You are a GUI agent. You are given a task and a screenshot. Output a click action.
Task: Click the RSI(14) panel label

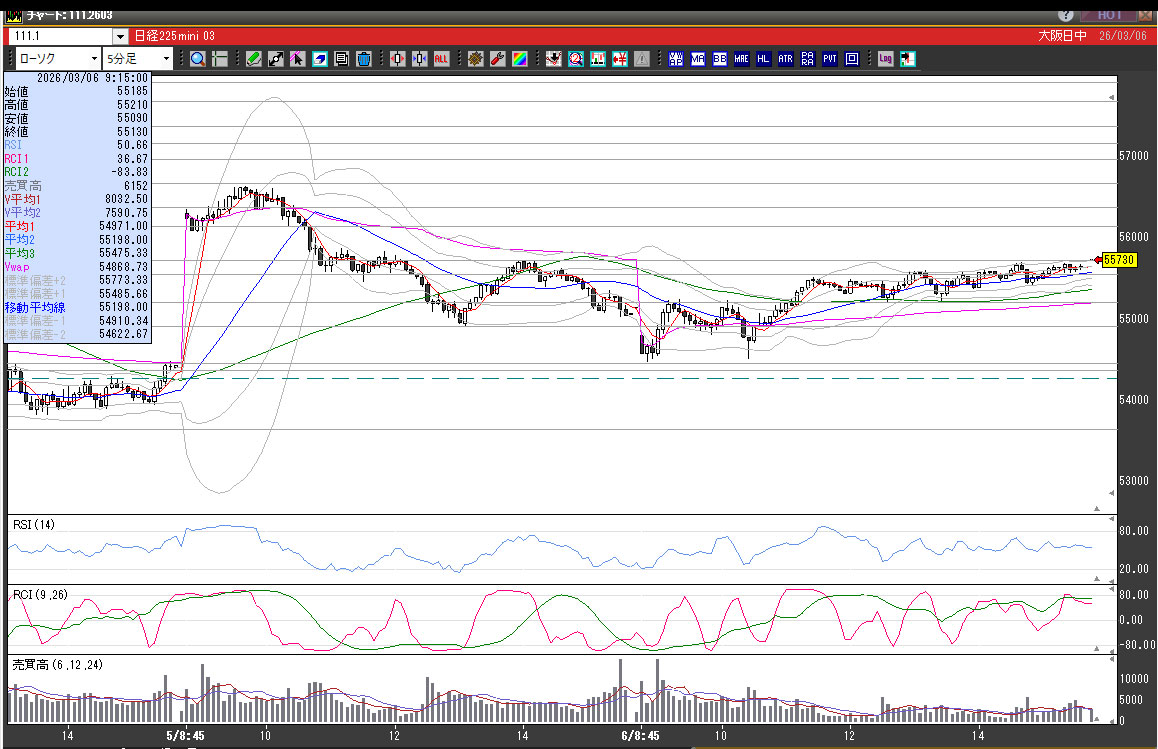(32, 524)
